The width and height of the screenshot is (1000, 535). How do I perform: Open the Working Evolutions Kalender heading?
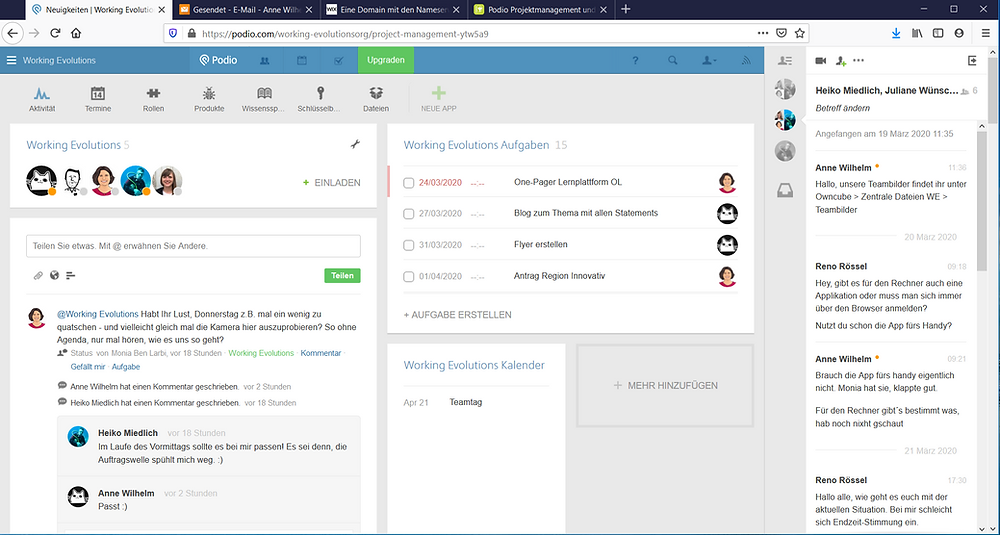coord(474,365)
